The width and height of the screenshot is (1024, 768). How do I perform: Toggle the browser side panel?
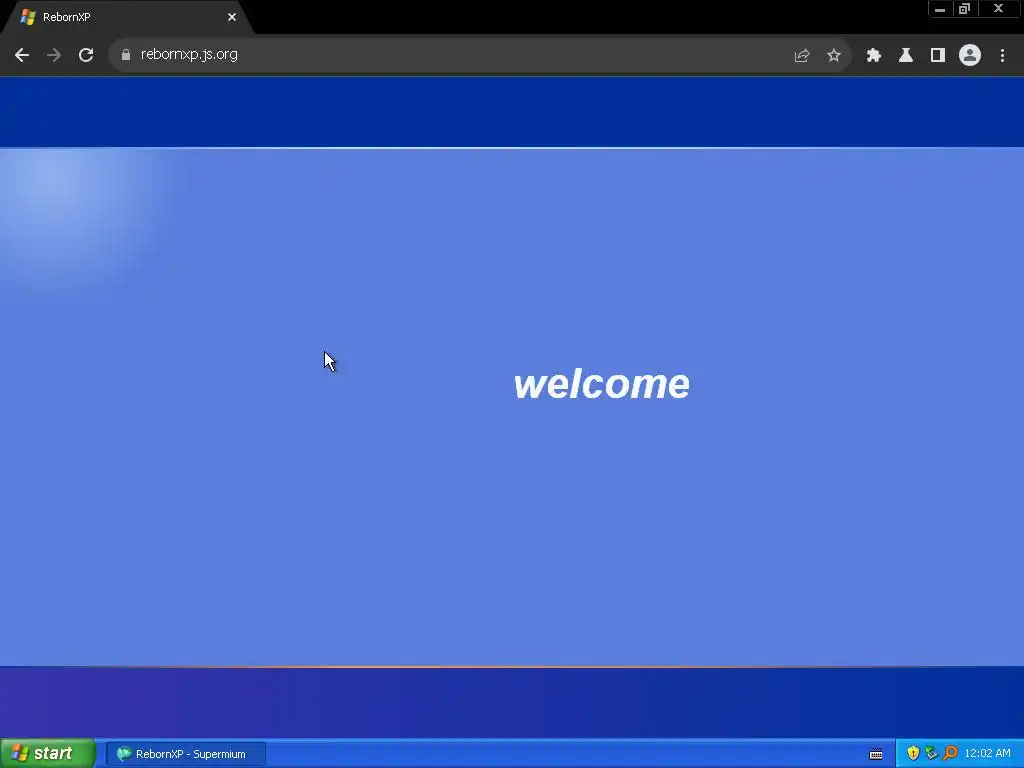(937, 56)
